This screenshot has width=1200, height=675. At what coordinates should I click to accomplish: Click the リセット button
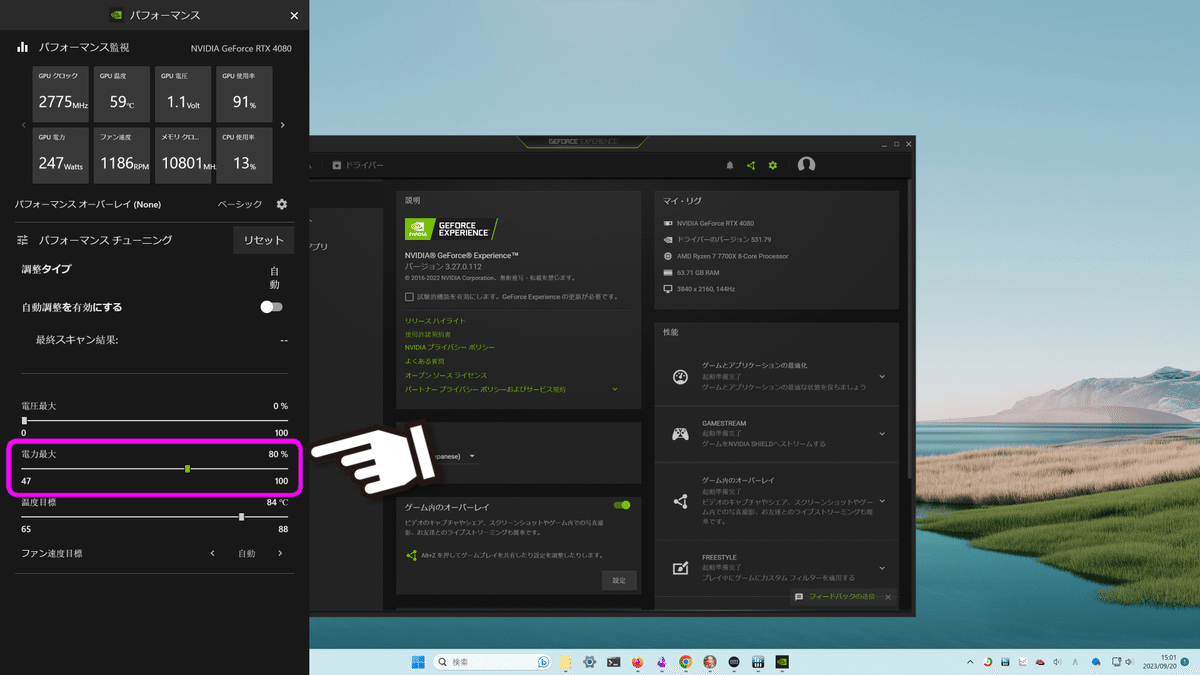pyautogui.click(x=264, y=240)
